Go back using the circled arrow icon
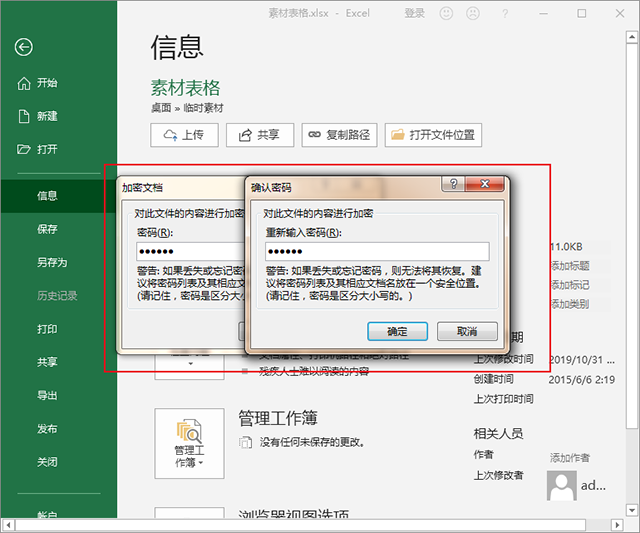The width and height of the screenshot is (640, 533). point(24,47)
